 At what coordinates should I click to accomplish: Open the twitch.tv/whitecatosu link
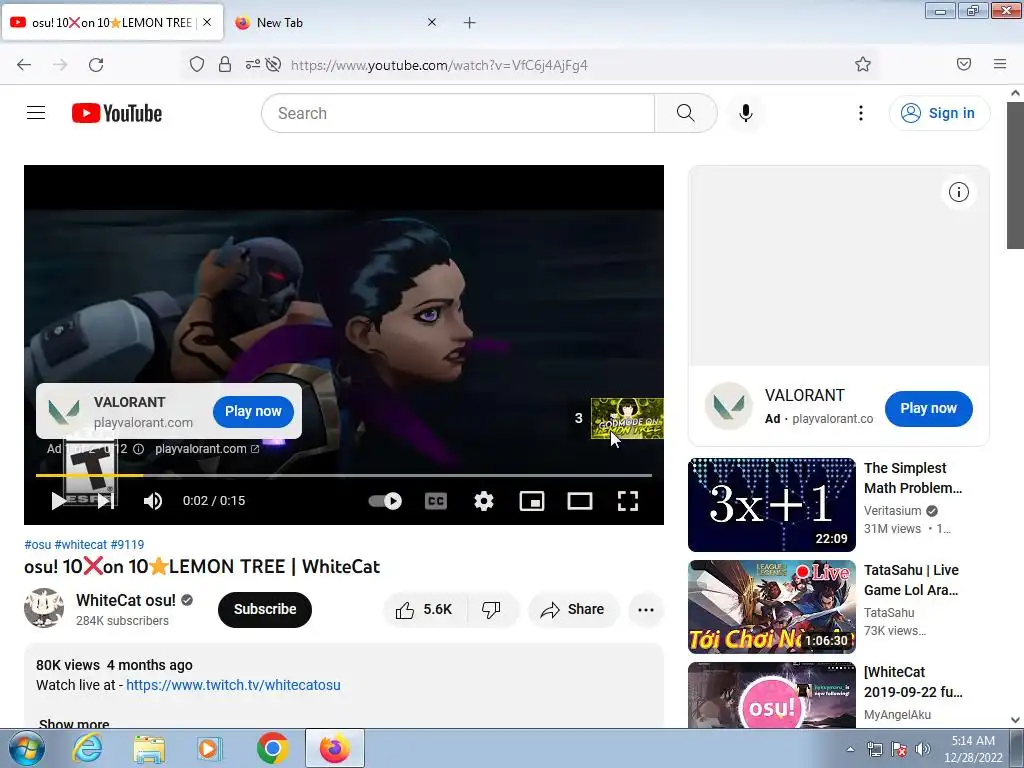[233, 685]
